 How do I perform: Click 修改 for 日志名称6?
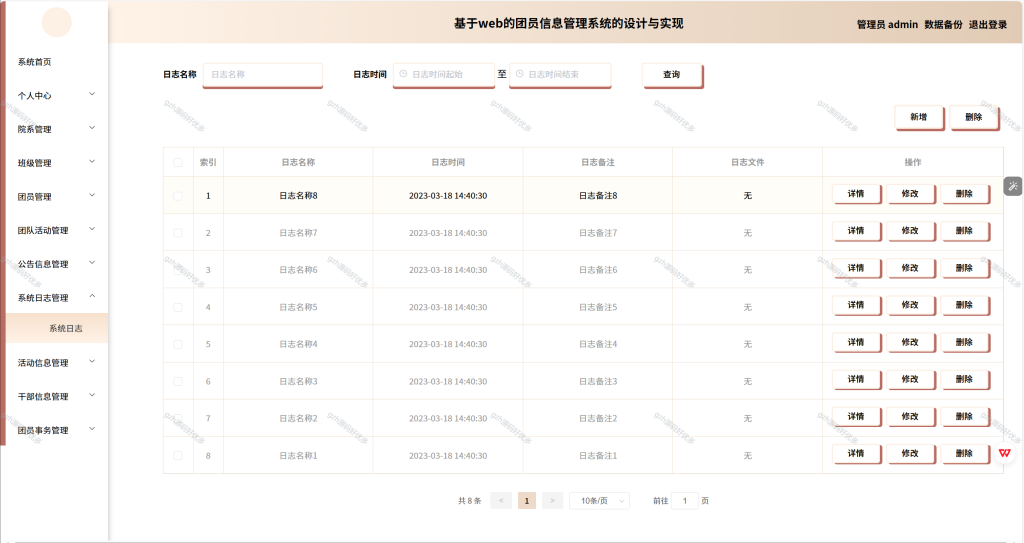pos(910,268)
